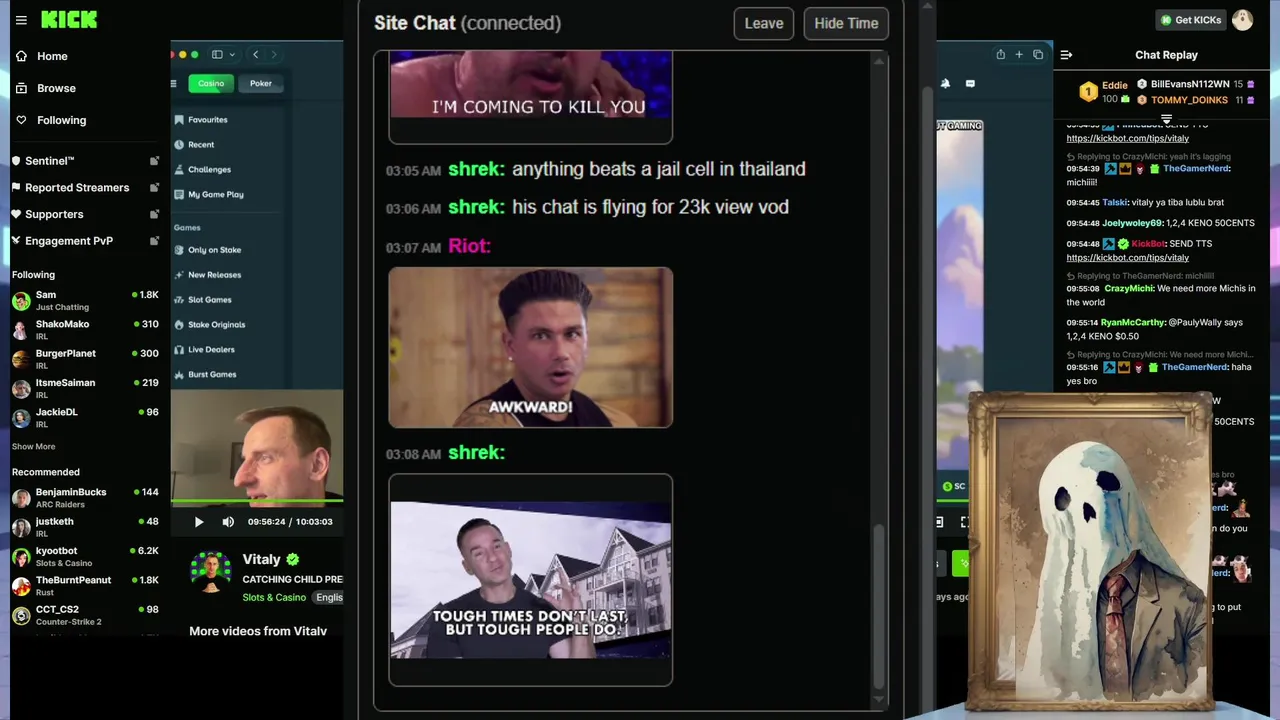
Task: Click the Reported Streamers flag icon
Action: click(16, 187)
